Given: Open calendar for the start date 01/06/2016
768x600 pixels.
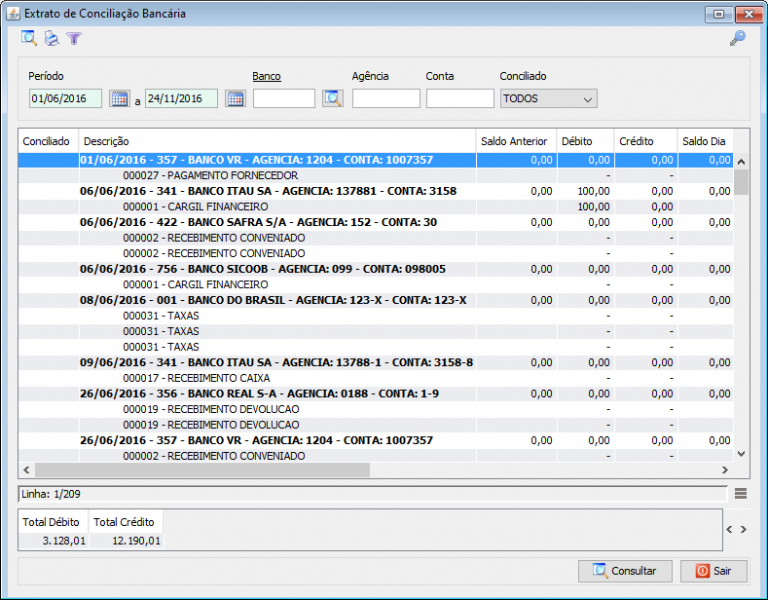Looking at the screenshot, I should [x=119, y=98].
